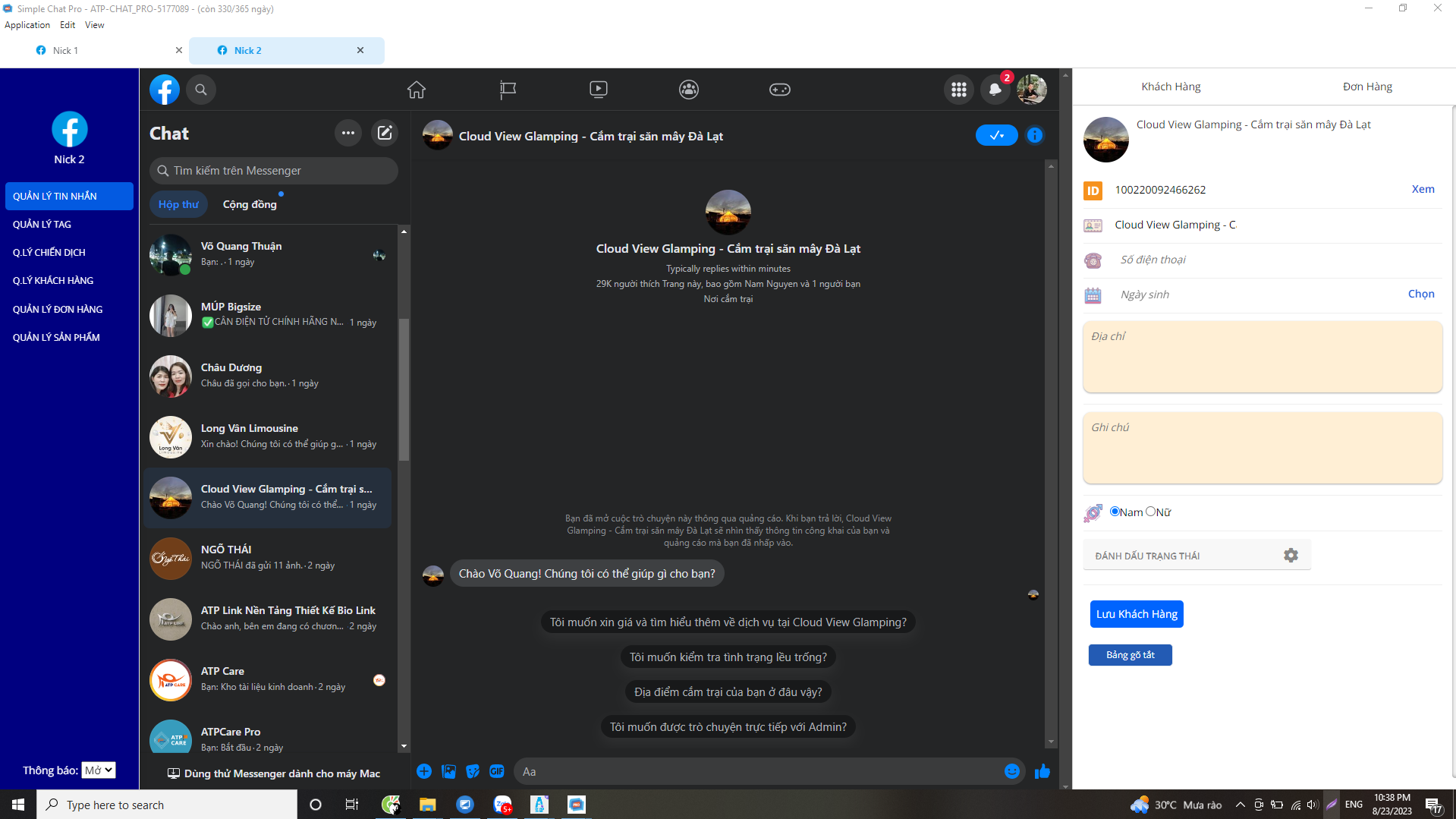Click the chat list scrollbar thumb
Image resolution: width=1456 pixels, height=819 pixels.
point(404,389)
